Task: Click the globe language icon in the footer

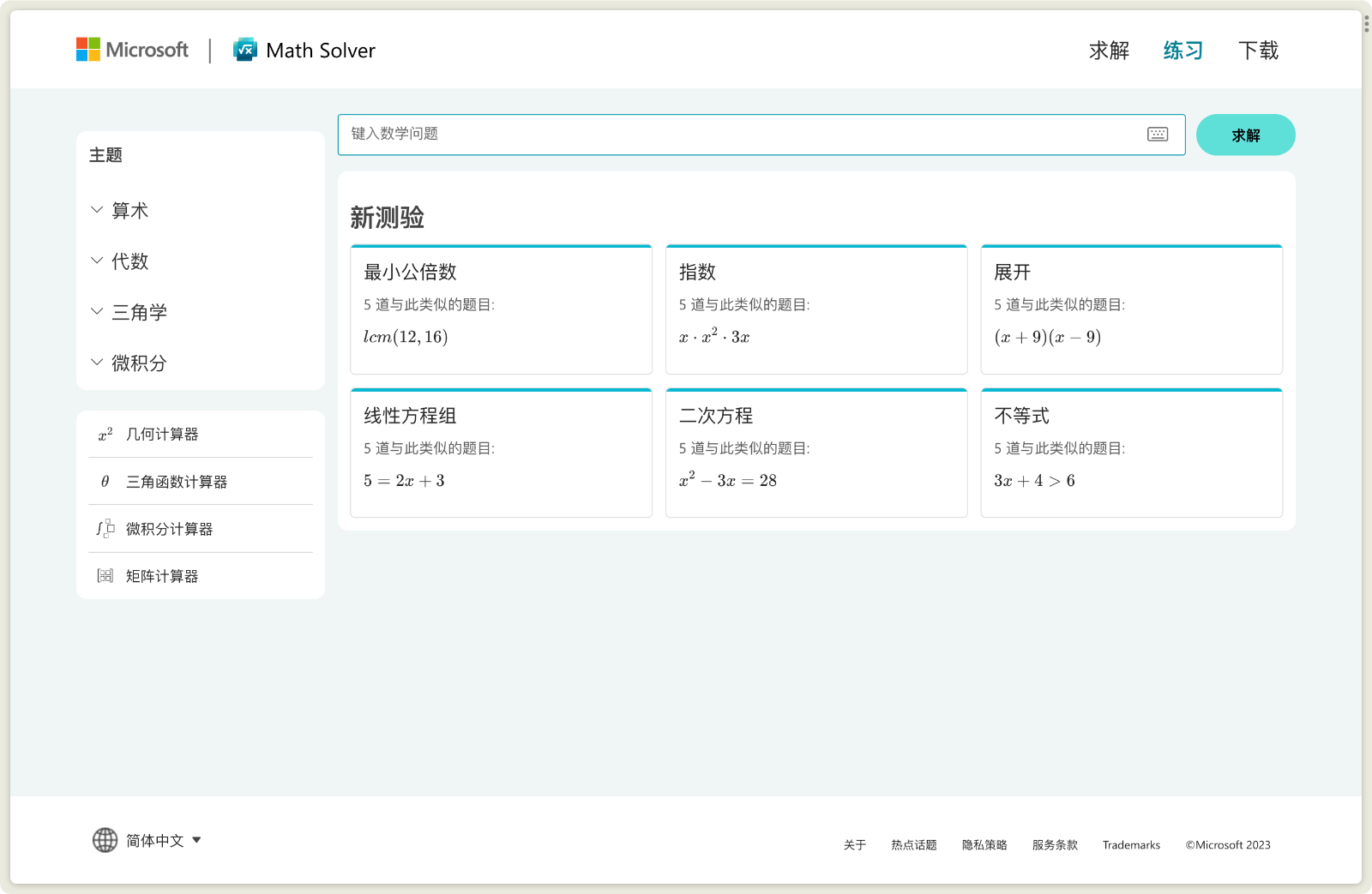Action: [104, 840]
